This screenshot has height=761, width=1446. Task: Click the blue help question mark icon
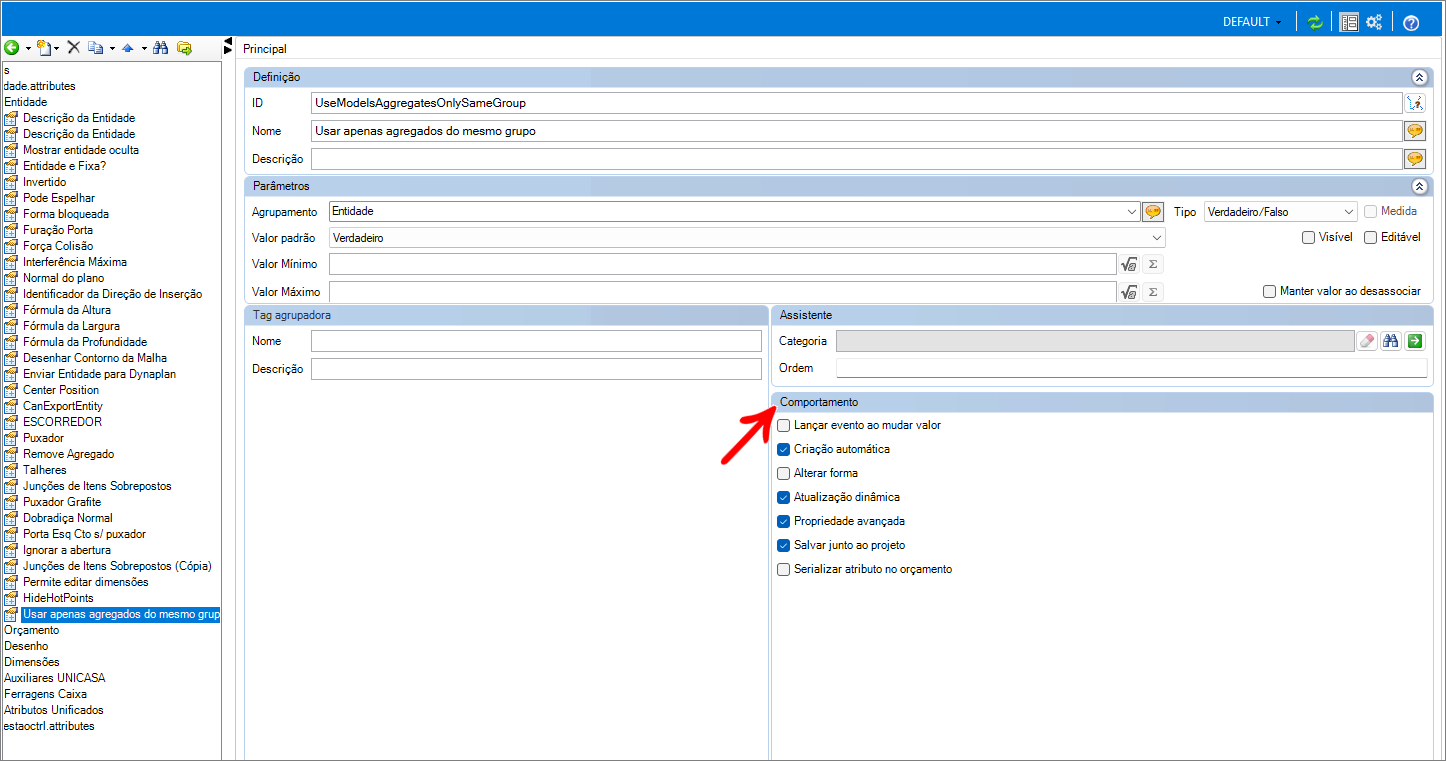pyautogui.click(x=1411, y=23)
